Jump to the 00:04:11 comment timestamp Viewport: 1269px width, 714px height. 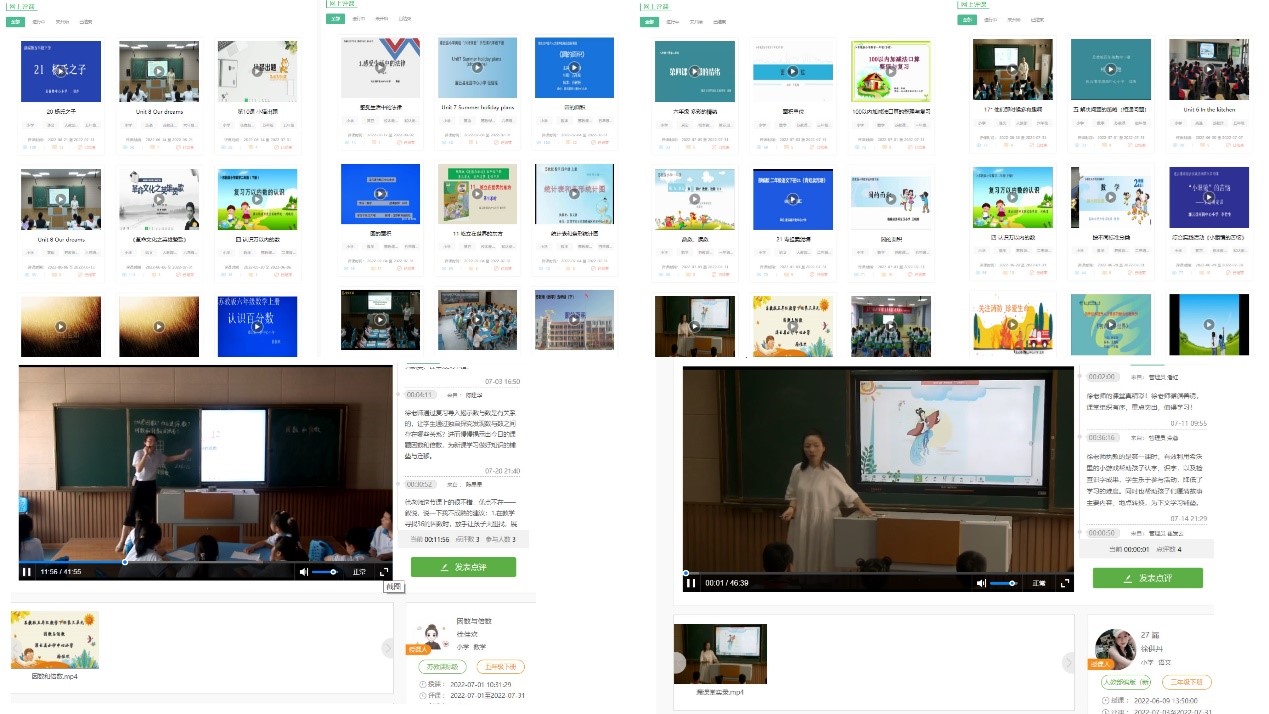tap(421, 395)
